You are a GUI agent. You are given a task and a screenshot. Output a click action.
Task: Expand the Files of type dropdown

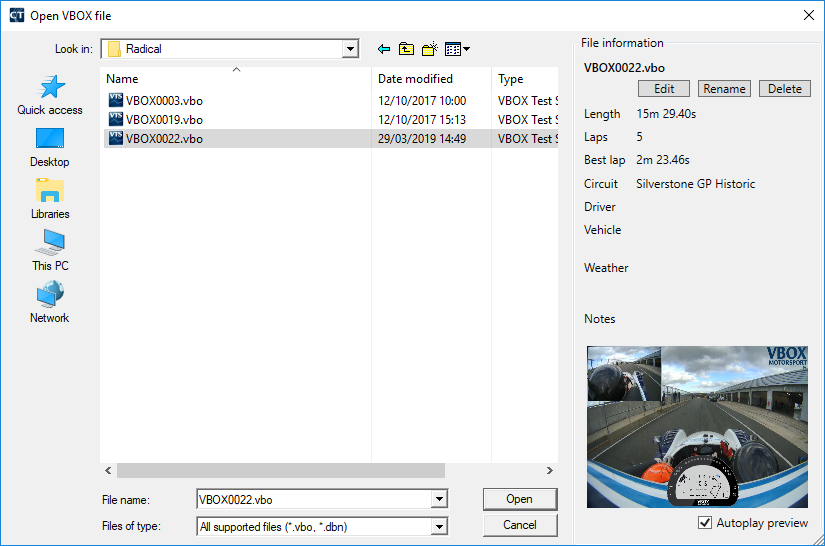pyautogui.click(x=439, y=527)
